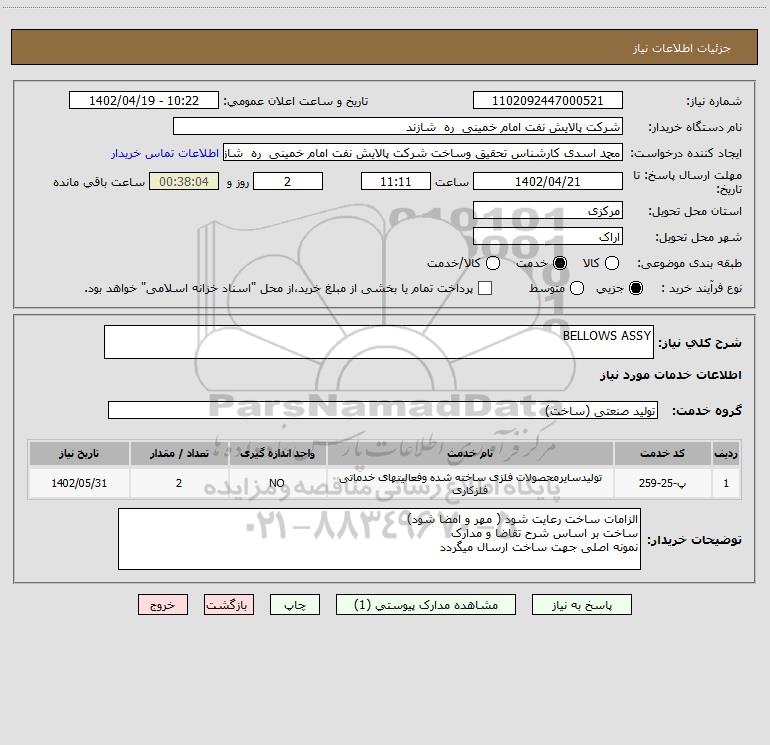The width and height of the screenshot is (770, 745).
Task: Click the نام خدمت column header
Action: pyautogui.click(x=470, y=453)
